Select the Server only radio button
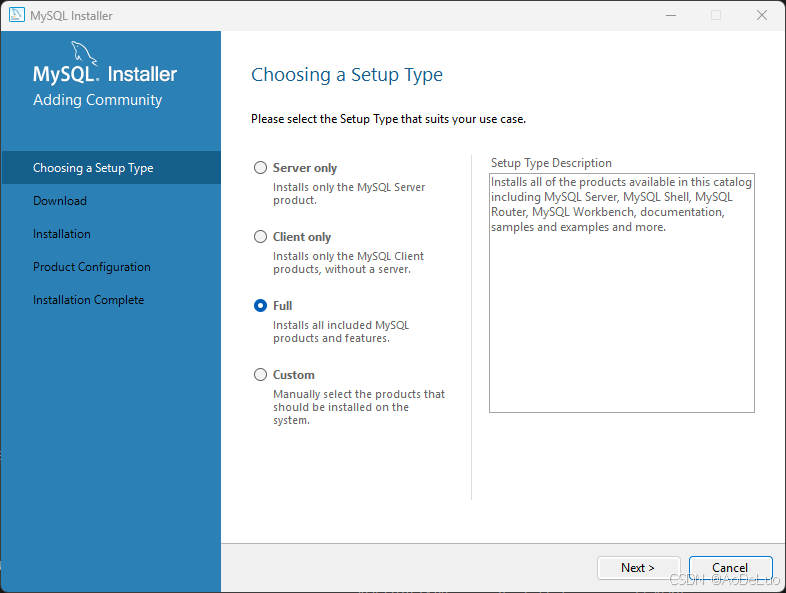The width and height of the screenshot is (786, 593). 260,167
